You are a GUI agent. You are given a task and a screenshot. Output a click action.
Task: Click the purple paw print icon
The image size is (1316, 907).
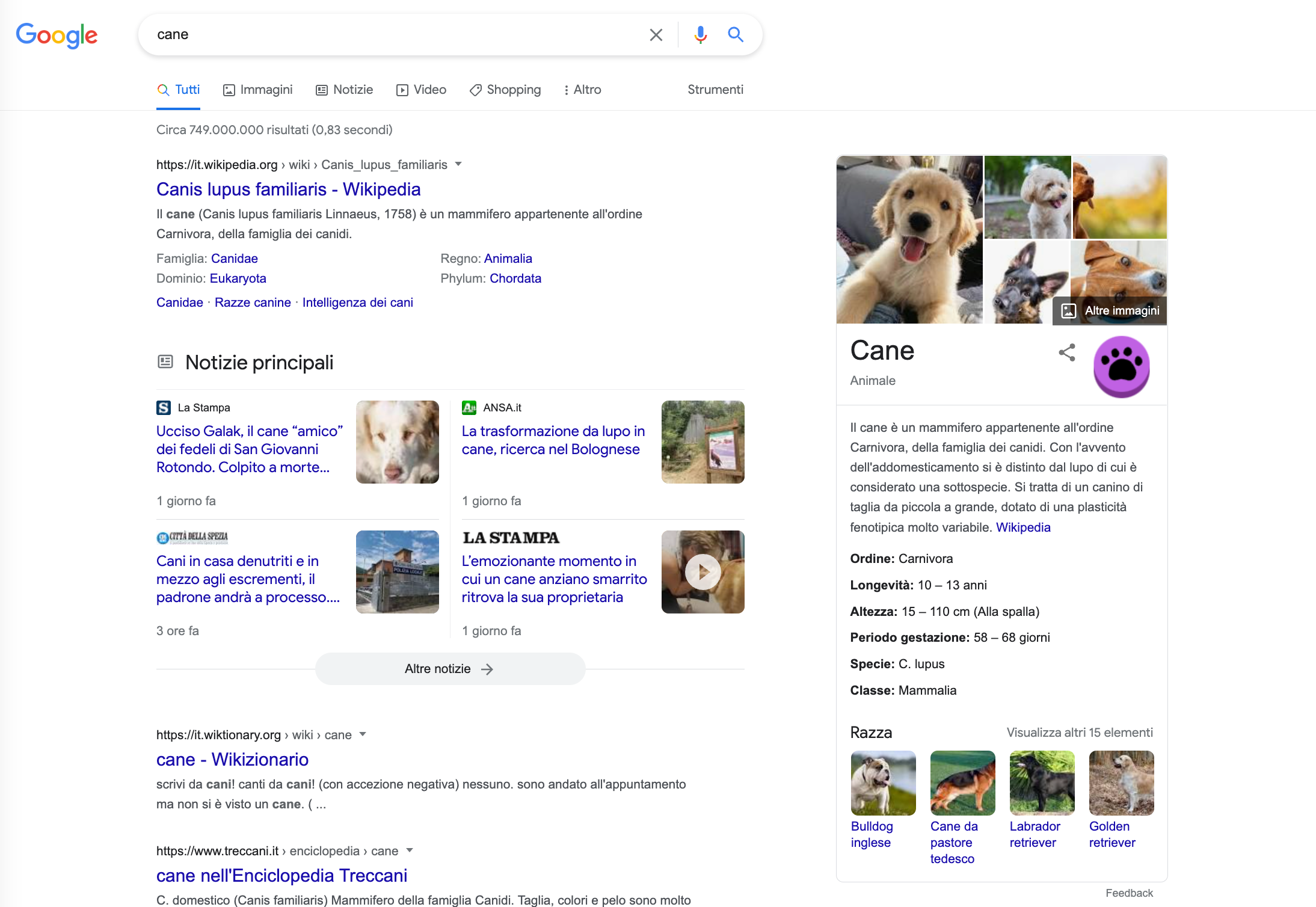coord(1122,367)
